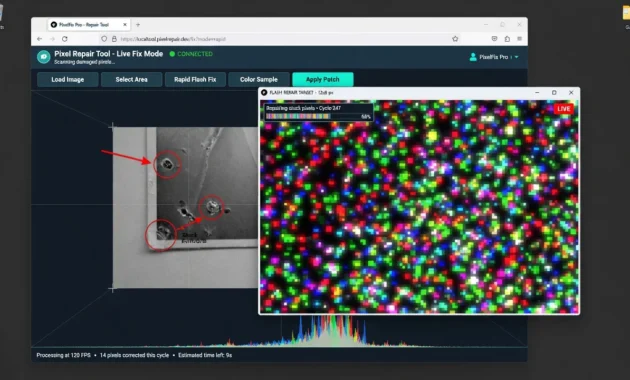Click the Load Image button
The width and height of the screenshot is (630, 380).
(x=68, y=80)
